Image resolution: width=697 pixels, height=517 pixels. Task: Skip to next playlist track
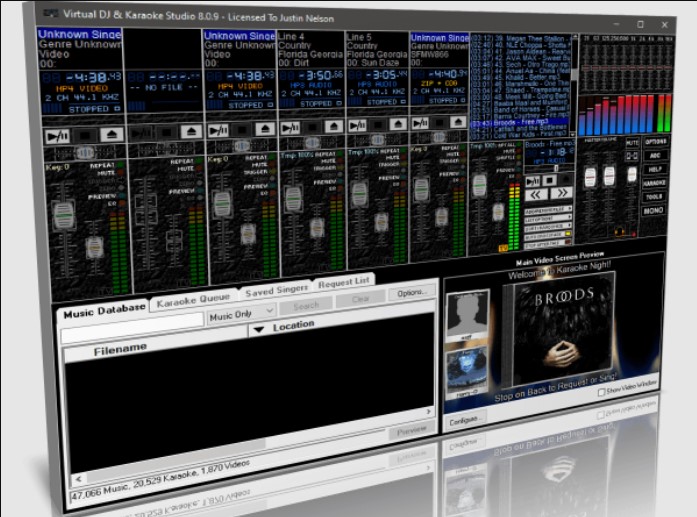561,192
